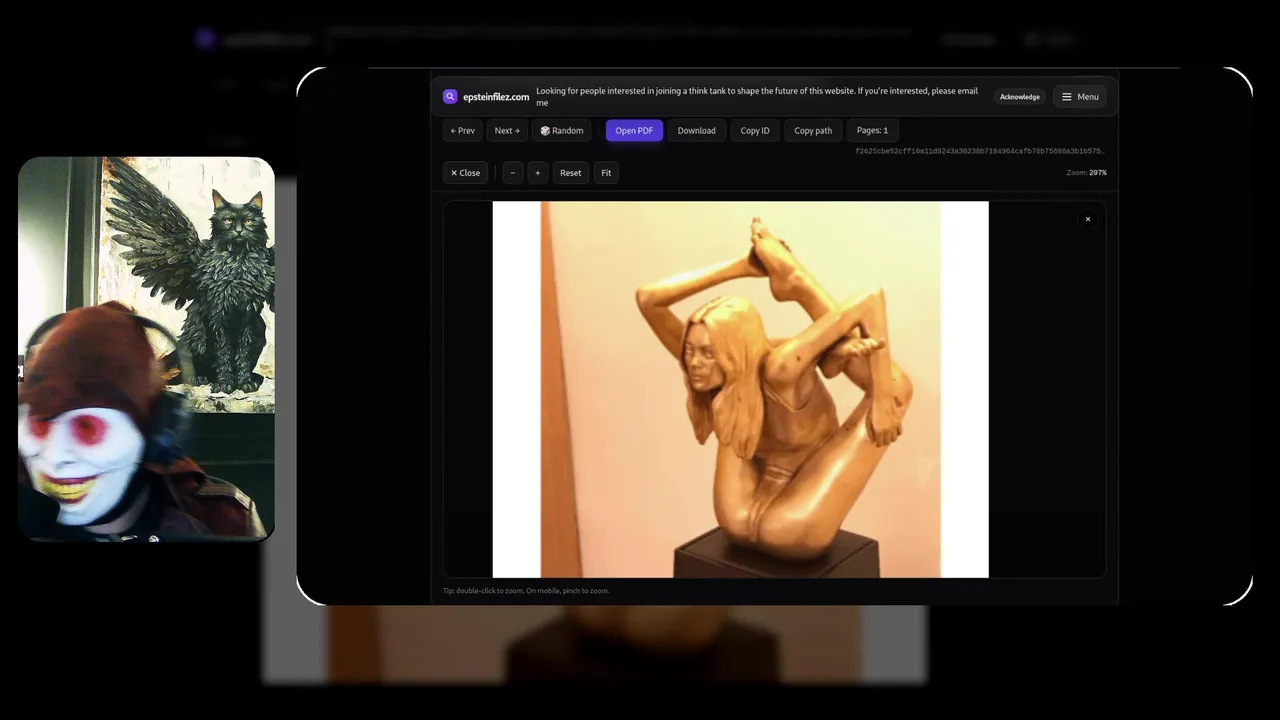Download the current file
The height and width of the screenshot is (720, 1280).
(x=697, y=131)
